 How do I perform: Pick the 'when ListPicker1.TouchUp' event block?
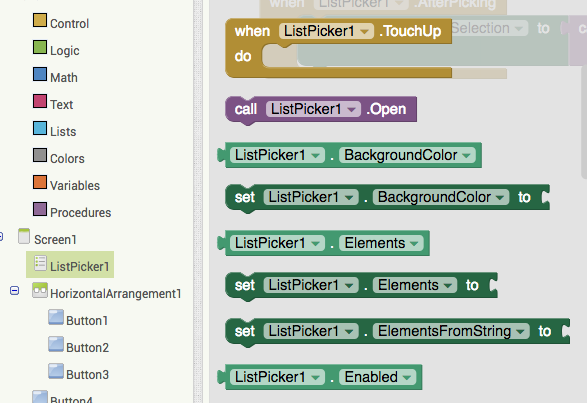339,48
